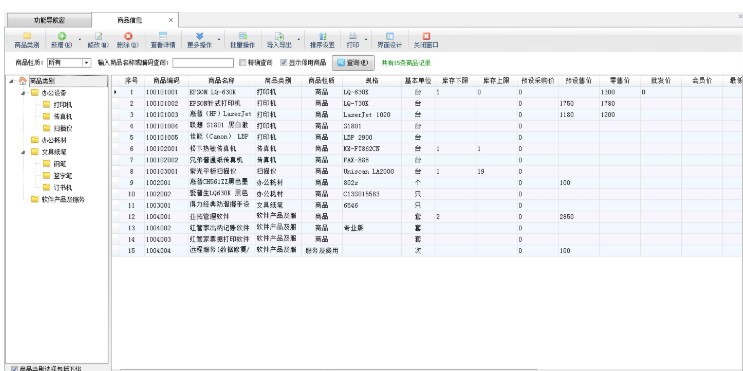This screenshot has width=743, height=371.
Task: Click the 会员价 column header
Action: click(x=702, y=81)
